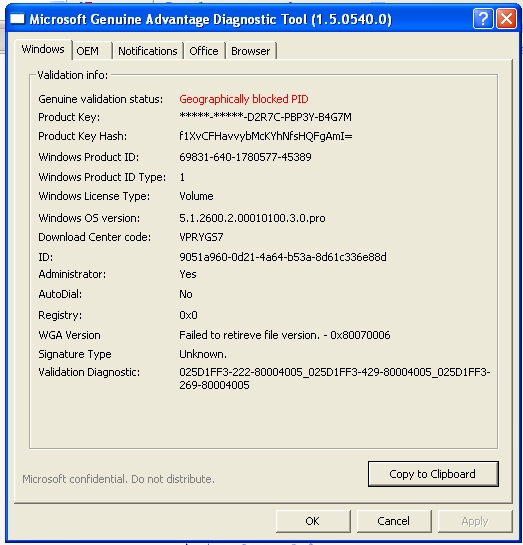Click the window title bar text
Screen dimensions: 523x545
(211, 19)
